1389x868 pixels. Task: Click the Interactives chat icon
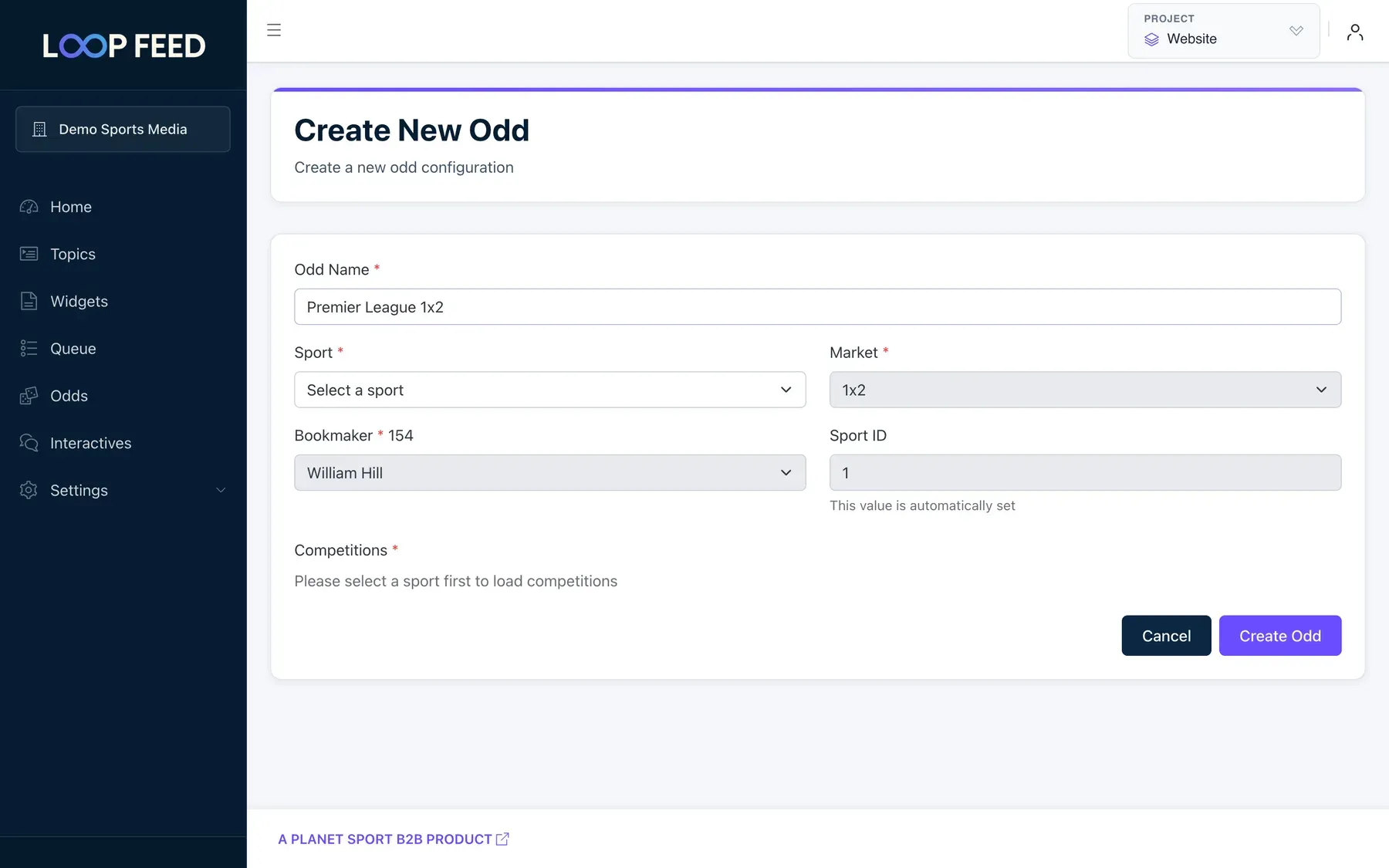tap(29, 443)
